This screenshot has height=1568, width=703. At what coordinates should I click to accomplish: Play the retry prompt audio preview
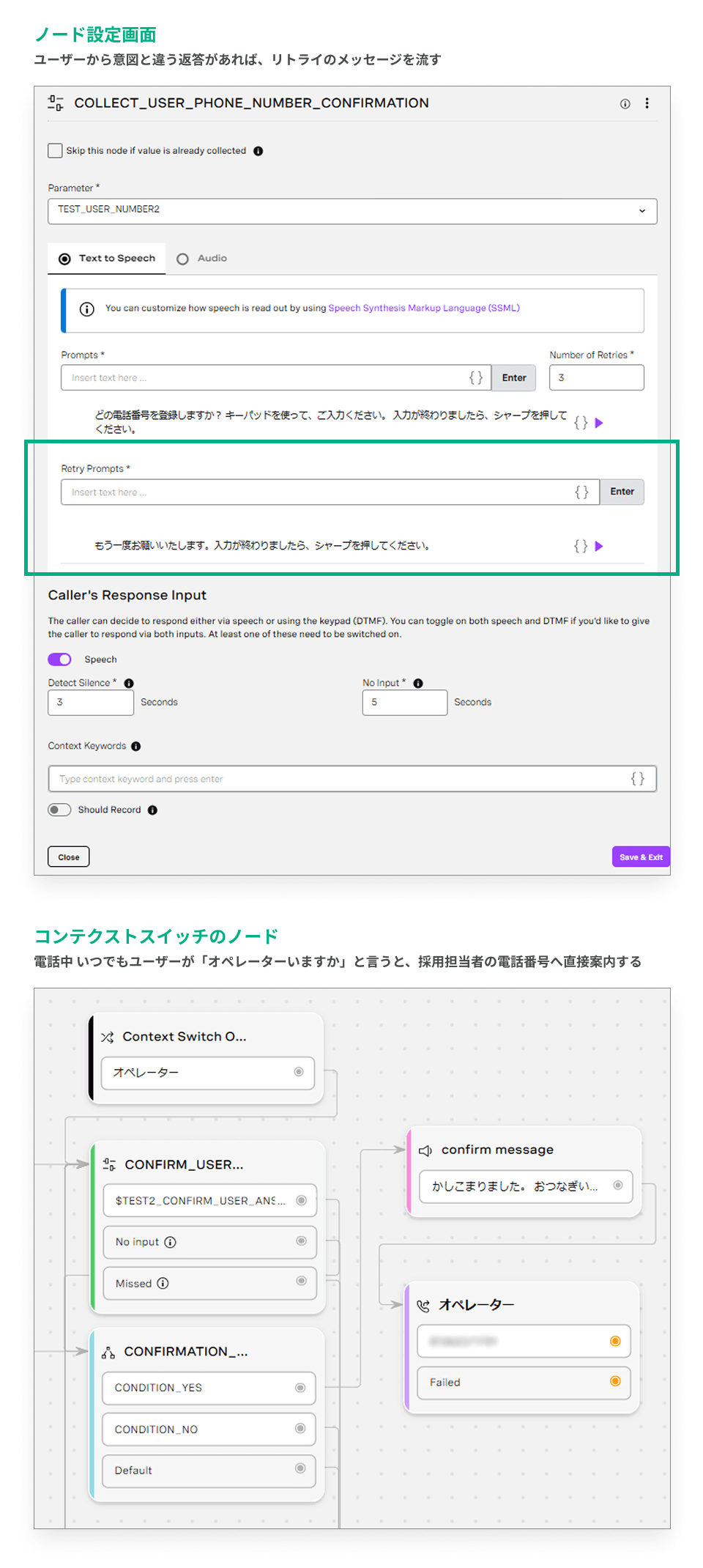click(x=599, y=546)
